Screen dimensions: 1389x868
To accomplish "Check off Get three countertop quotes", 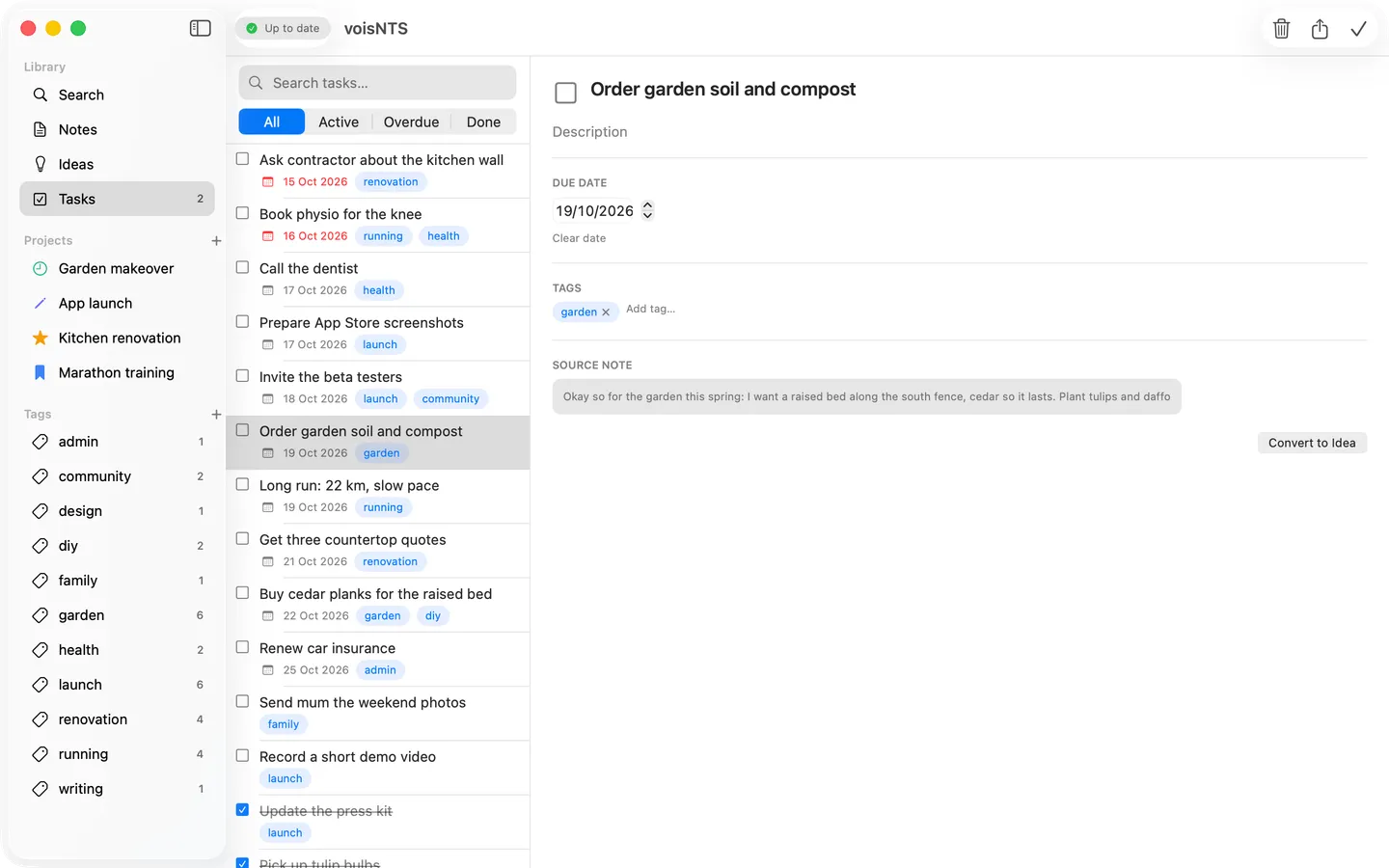I will pos(243,538).
